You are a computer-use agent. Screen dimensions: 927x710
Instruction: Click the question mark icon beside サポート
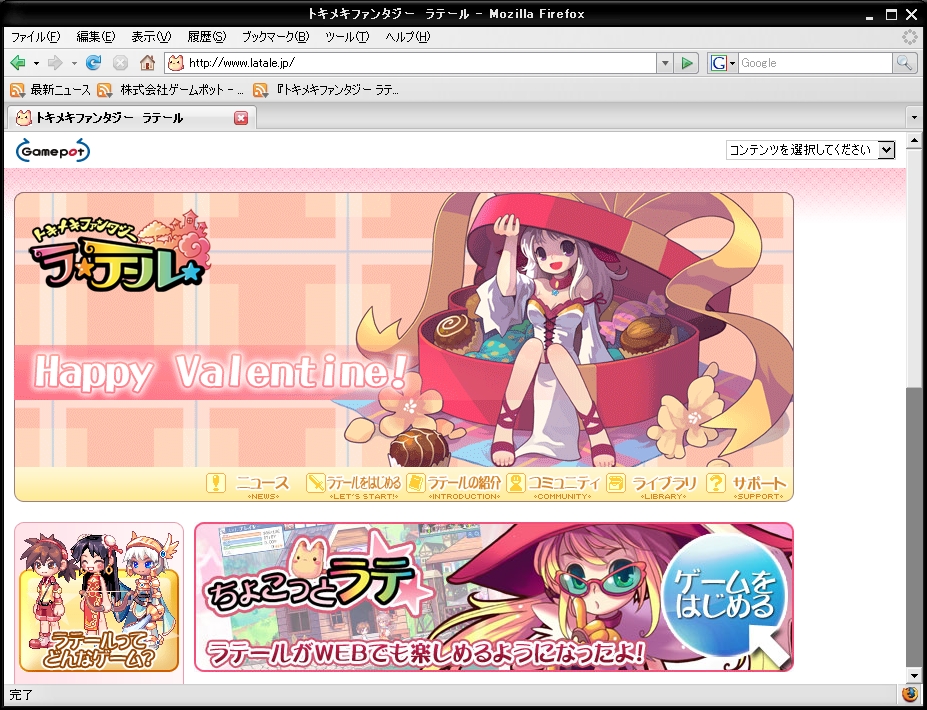pyautogui.click(x=716, y=483)
